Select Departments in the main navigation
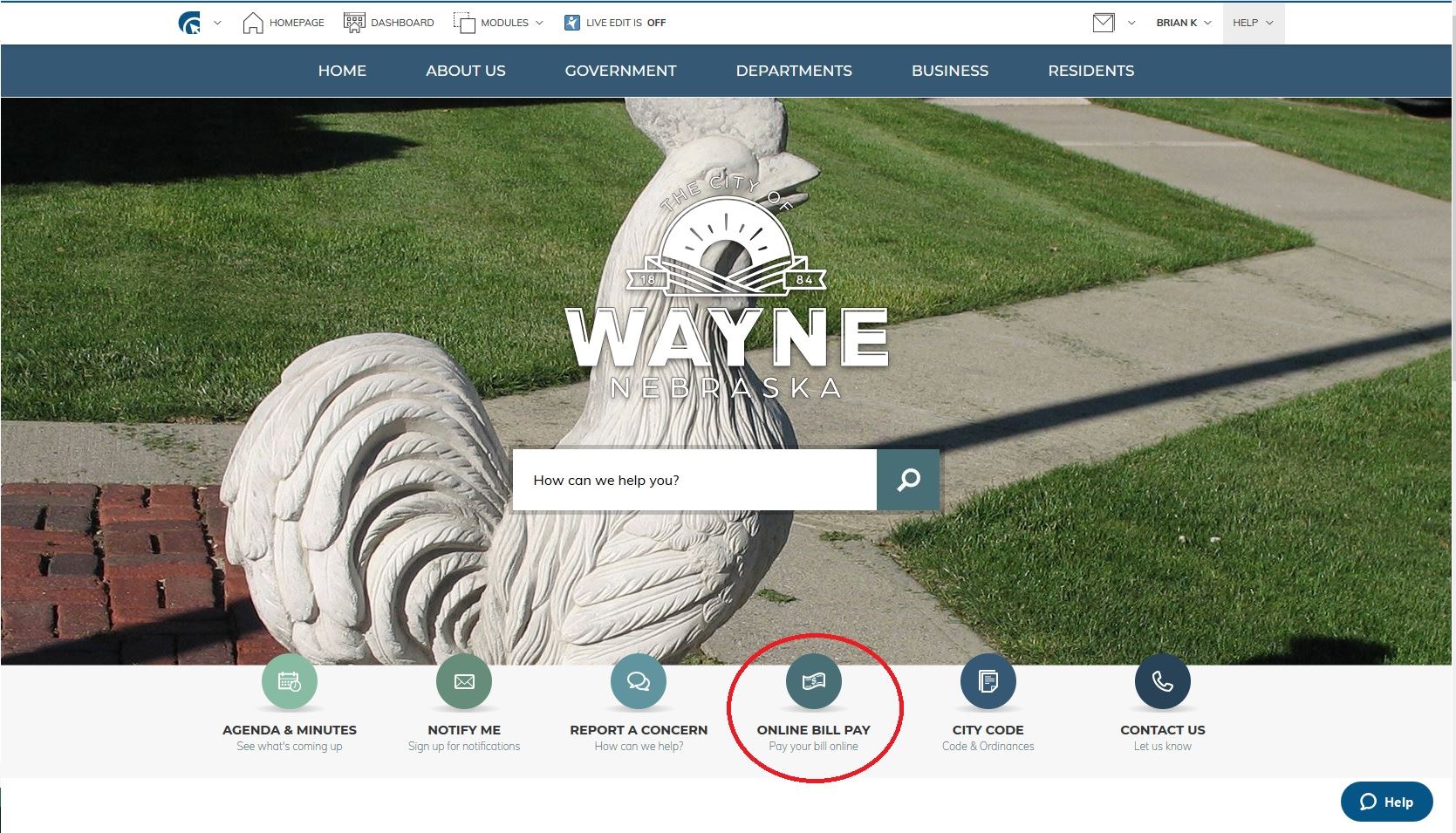This screenshot has width=1456, height=833. [x=793, y=71]
